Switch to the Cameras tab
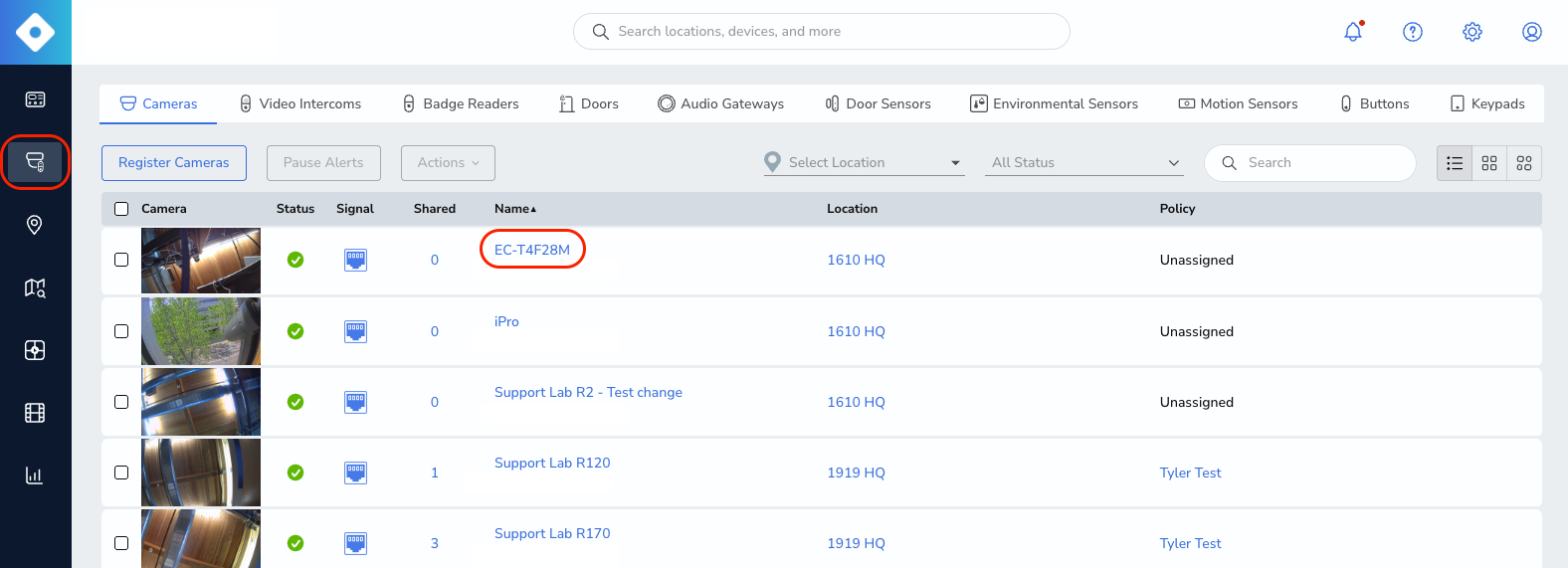The width and height of the screenshot is (1568, 568). [158, 103]
